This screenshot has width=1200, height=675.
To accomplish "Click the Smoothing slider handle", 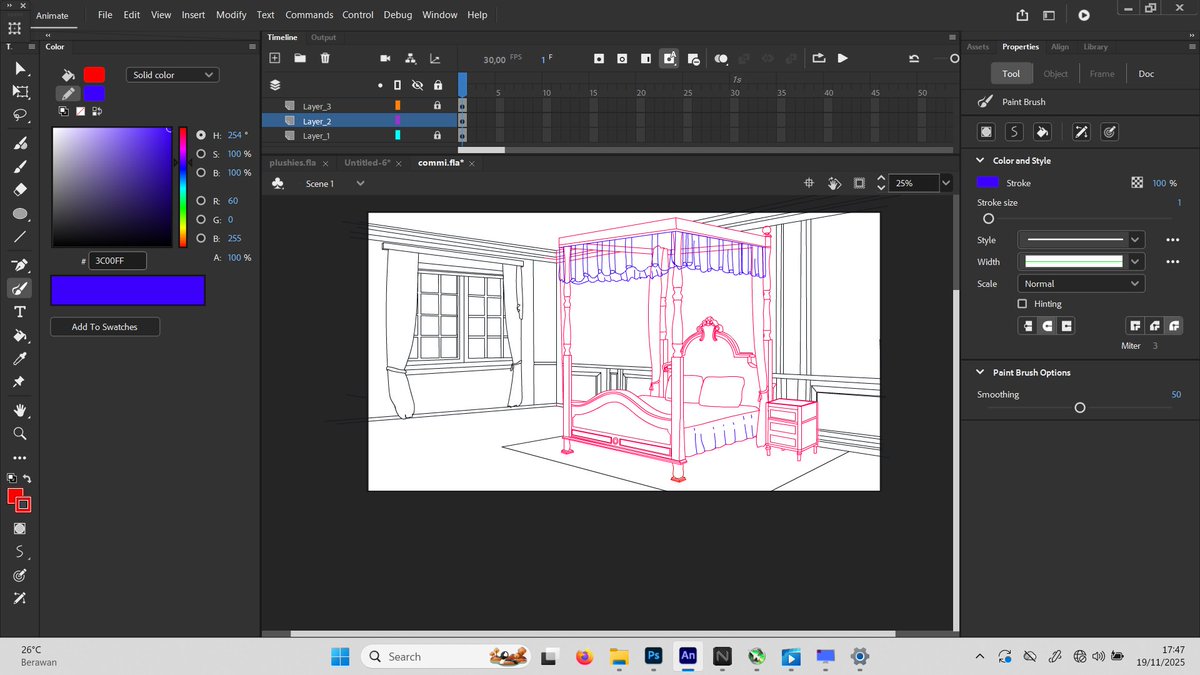I will tap(1080, 408).
